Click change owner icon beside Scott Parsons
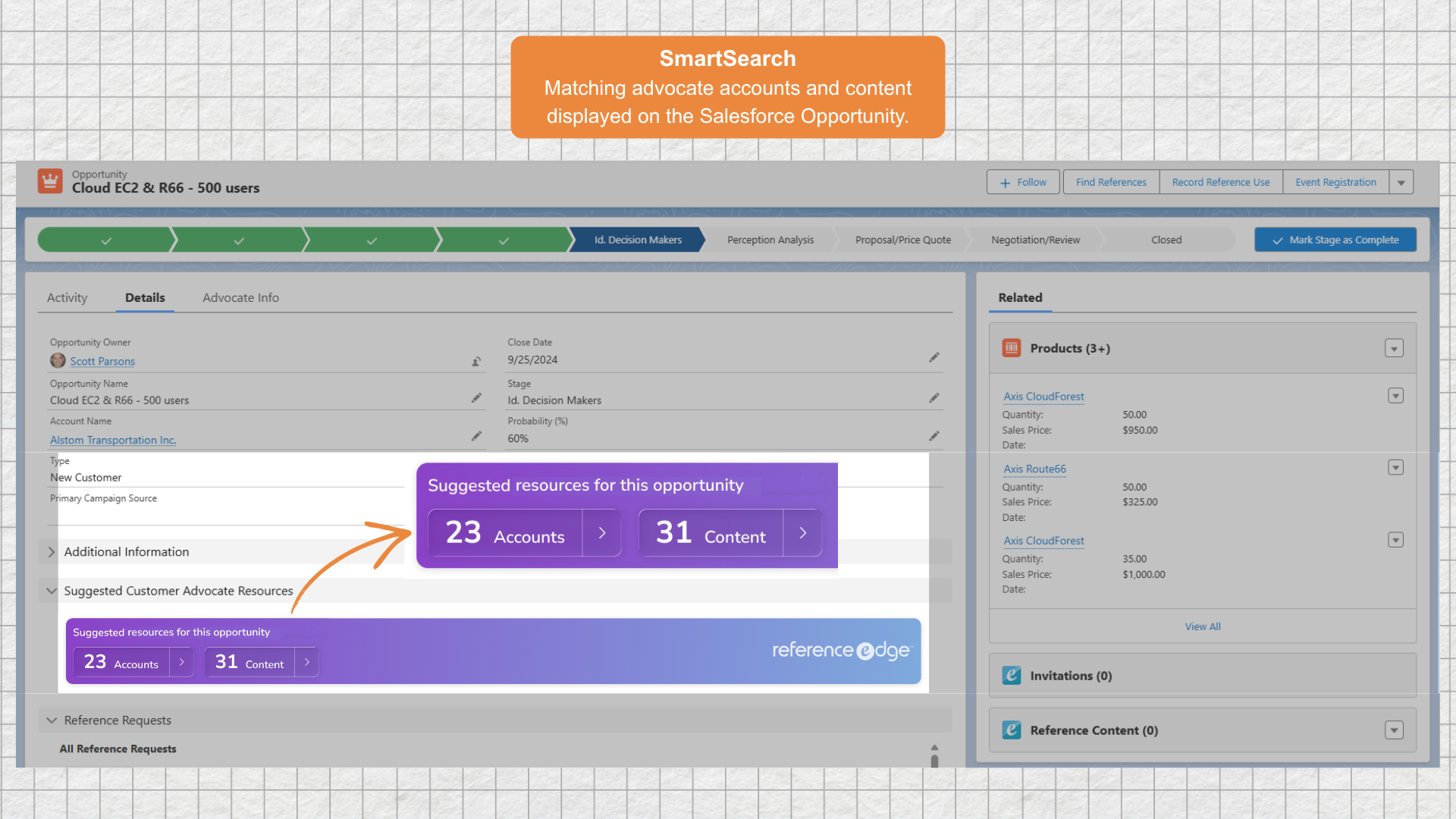1456x819 pixels. (x=476, y=362)
